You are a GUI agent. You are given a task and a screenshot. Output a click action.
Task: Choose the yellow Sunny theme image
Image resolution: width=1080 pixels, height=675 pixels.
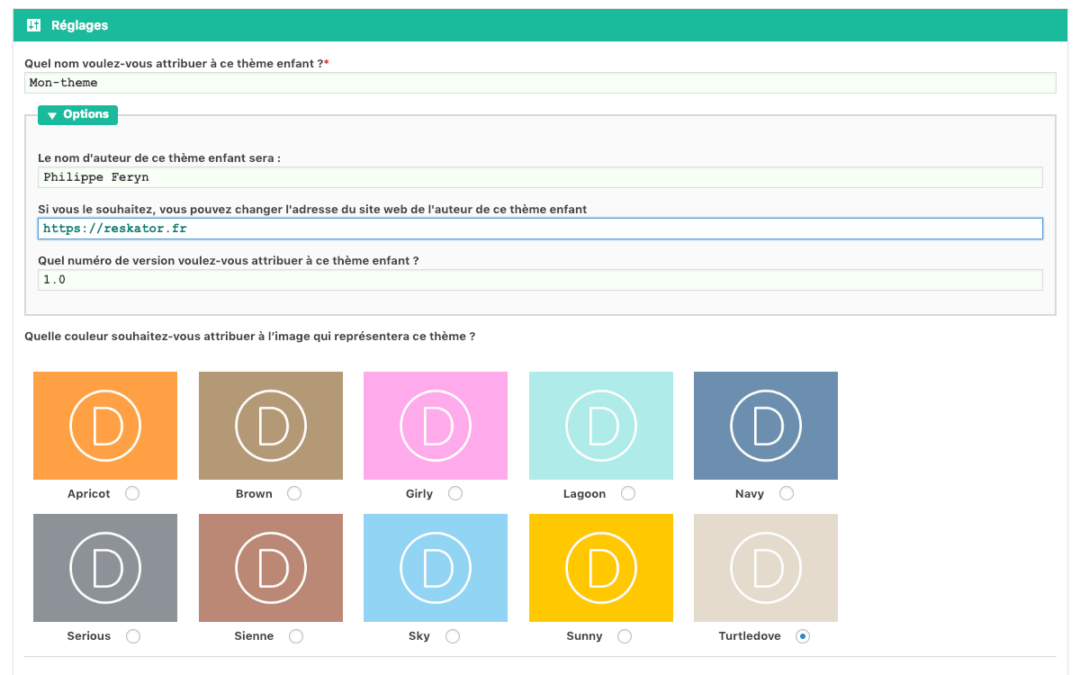[x=601, y=568]
